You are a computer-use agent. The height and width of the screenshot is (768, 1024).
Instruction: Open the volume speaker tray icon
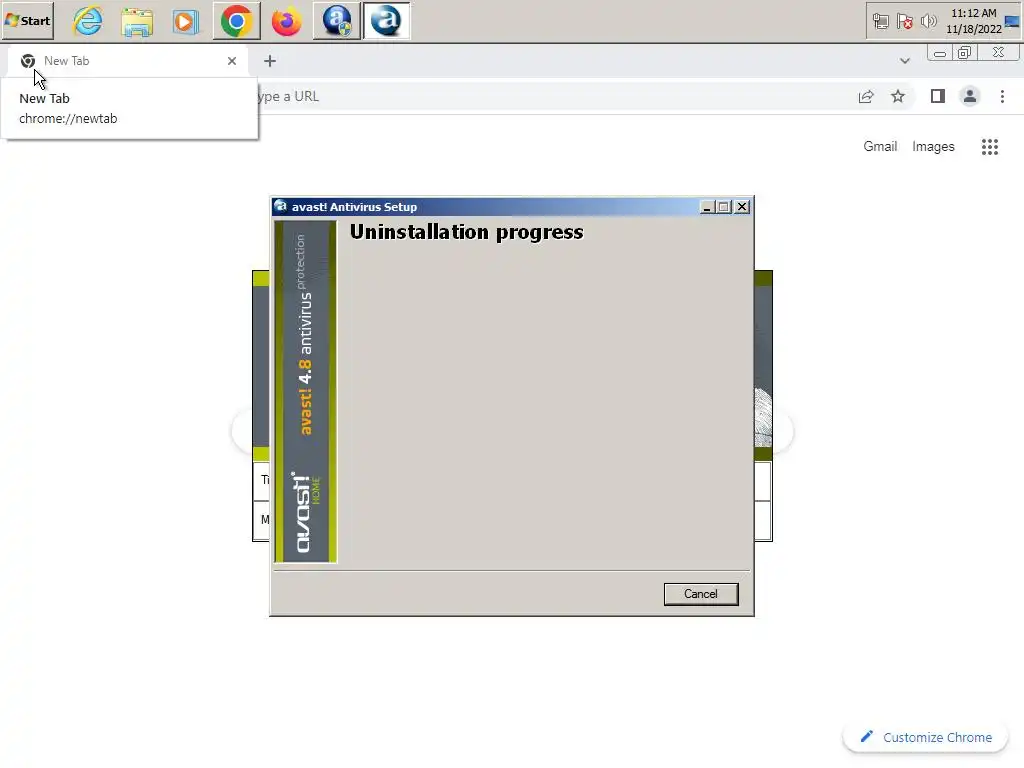pos(928,22)
